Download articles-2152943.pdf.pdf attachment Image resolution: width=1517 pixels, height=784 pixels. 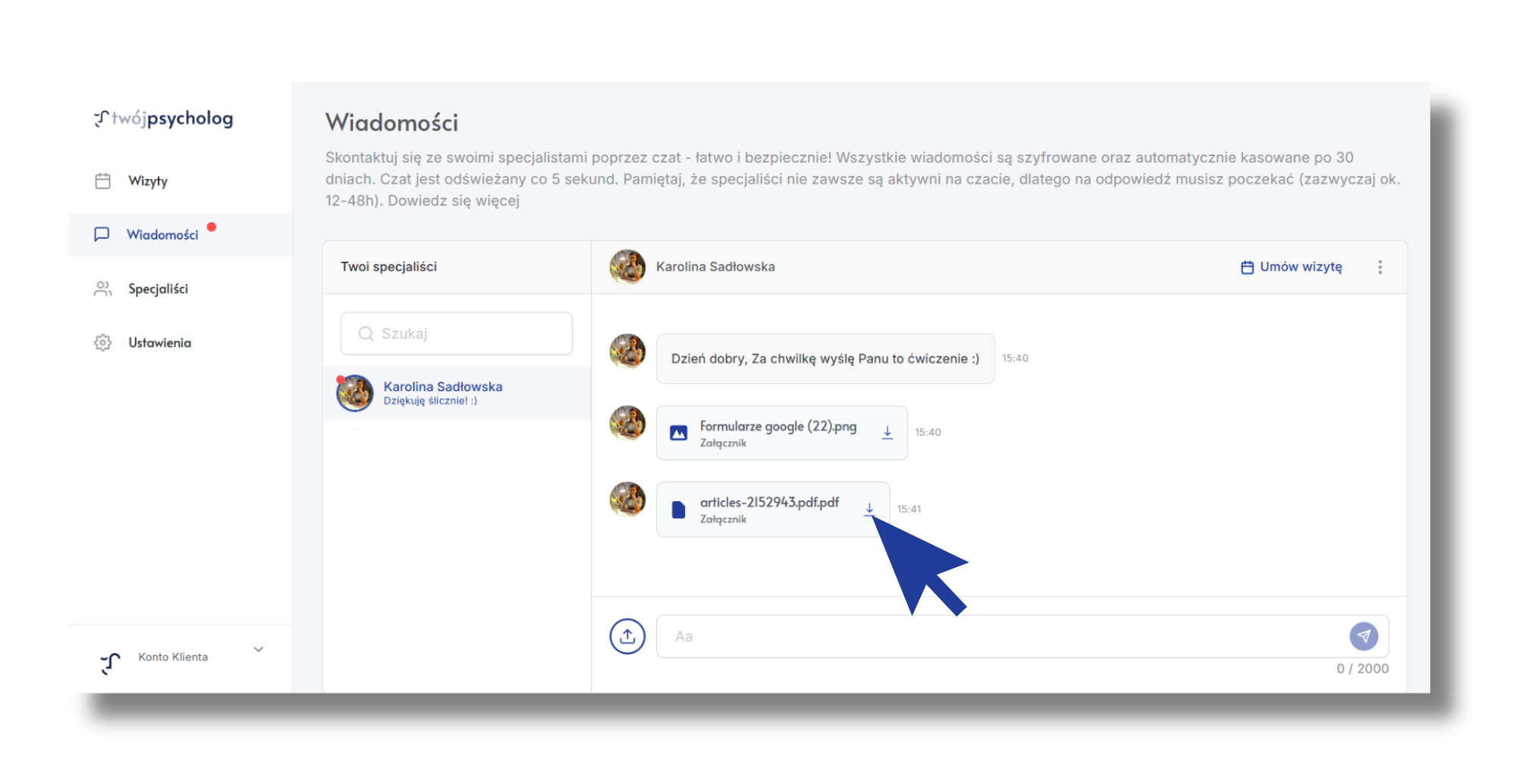pos(869,509)
